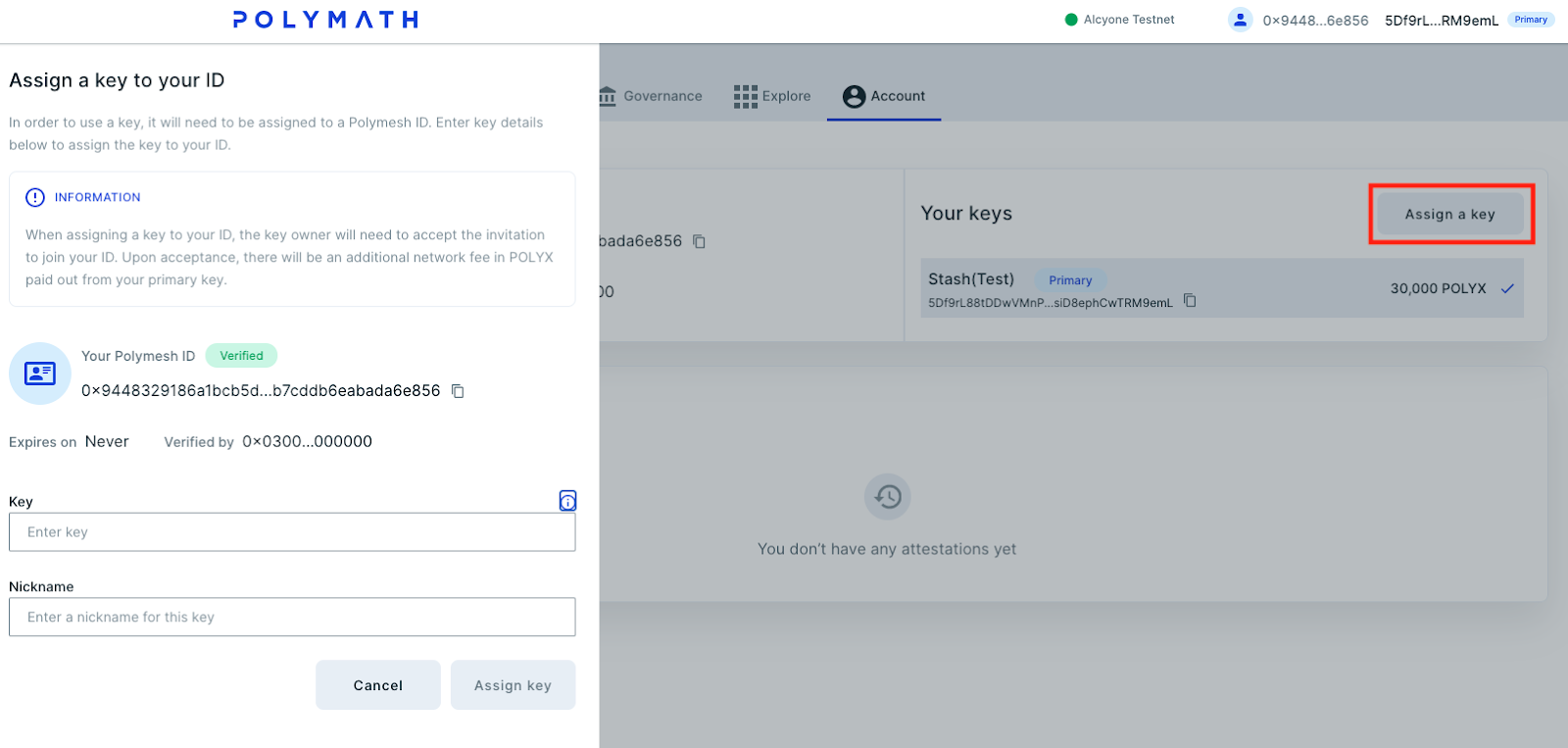Click the Enter key input field
Viewport: 1568px width, 748px height.
click(292, 532)
